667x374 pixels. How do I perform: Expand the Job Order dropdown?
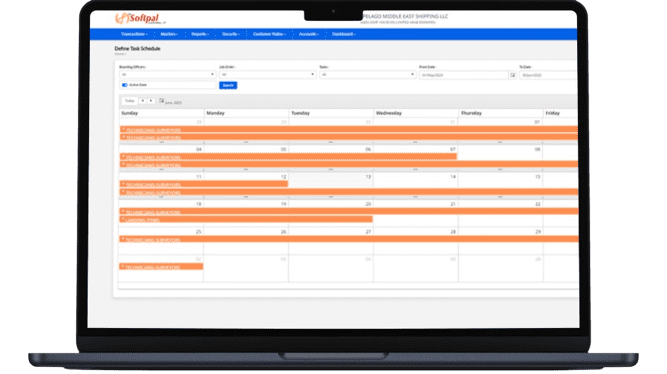coord(268,75)
